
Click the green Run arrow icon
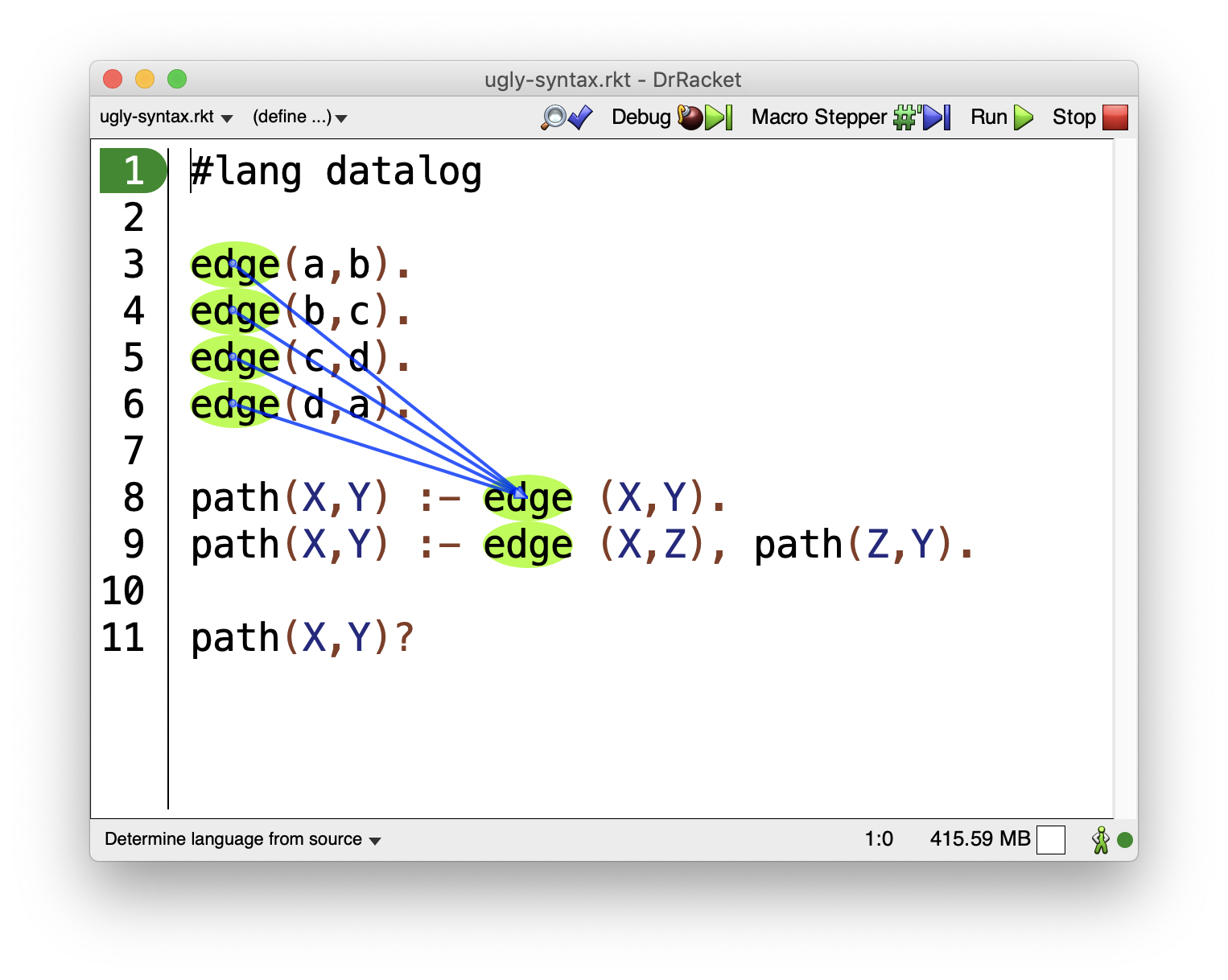pos(1024,117)
